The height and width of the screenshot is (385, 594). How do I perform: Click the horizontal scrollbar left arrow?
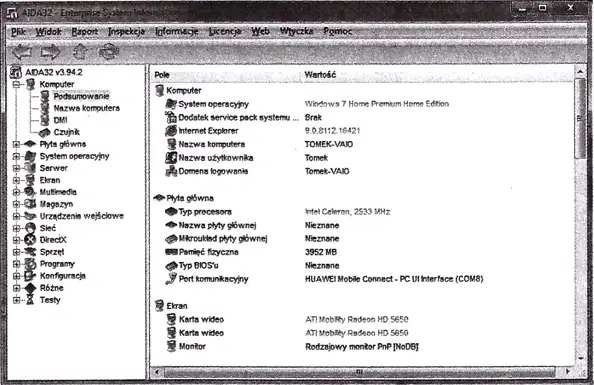point(157,372)
